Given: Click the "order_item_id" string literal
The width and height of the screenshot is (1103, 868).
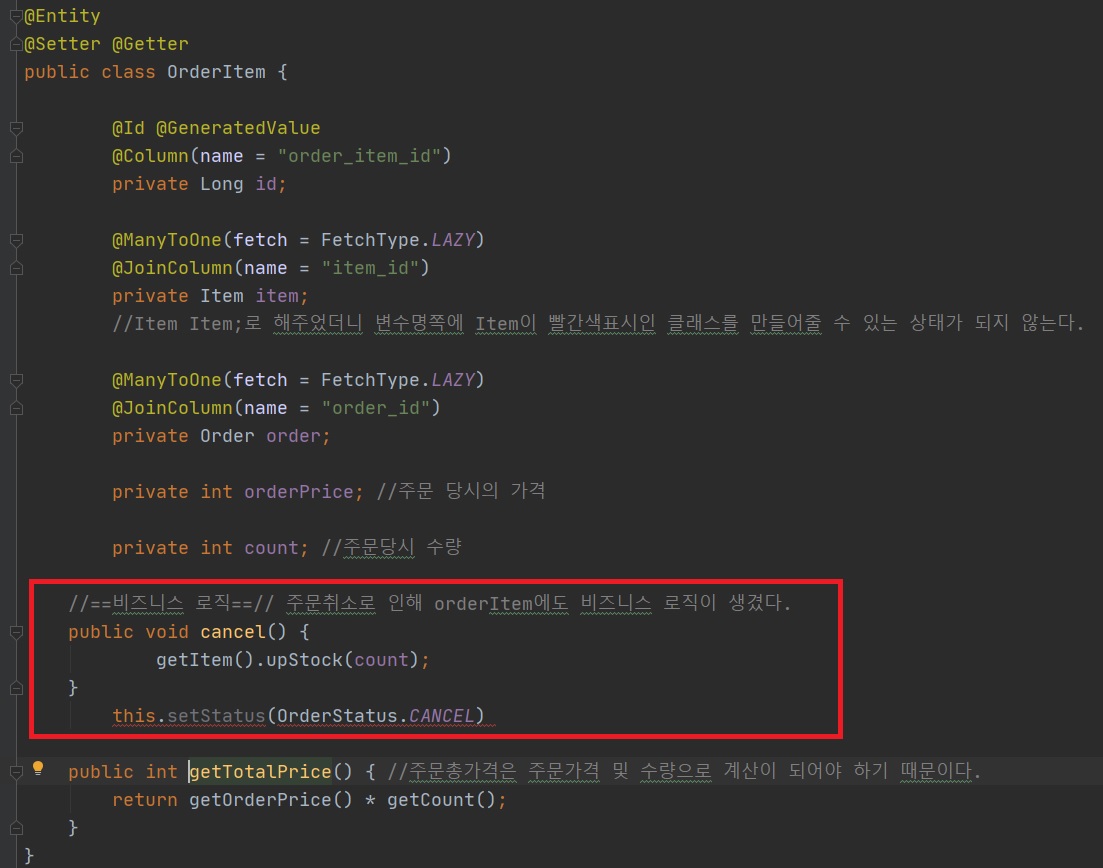Looking at the screenshot, I should point(358,155).
